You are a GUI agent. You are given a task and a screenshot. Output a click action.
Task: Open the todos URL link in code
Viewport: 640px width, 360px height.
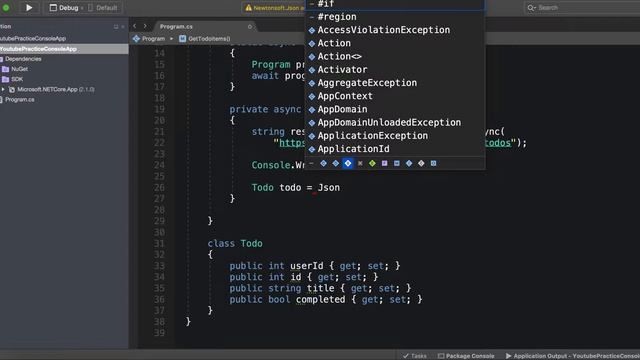pyautogui.click(x=498, y=143)
